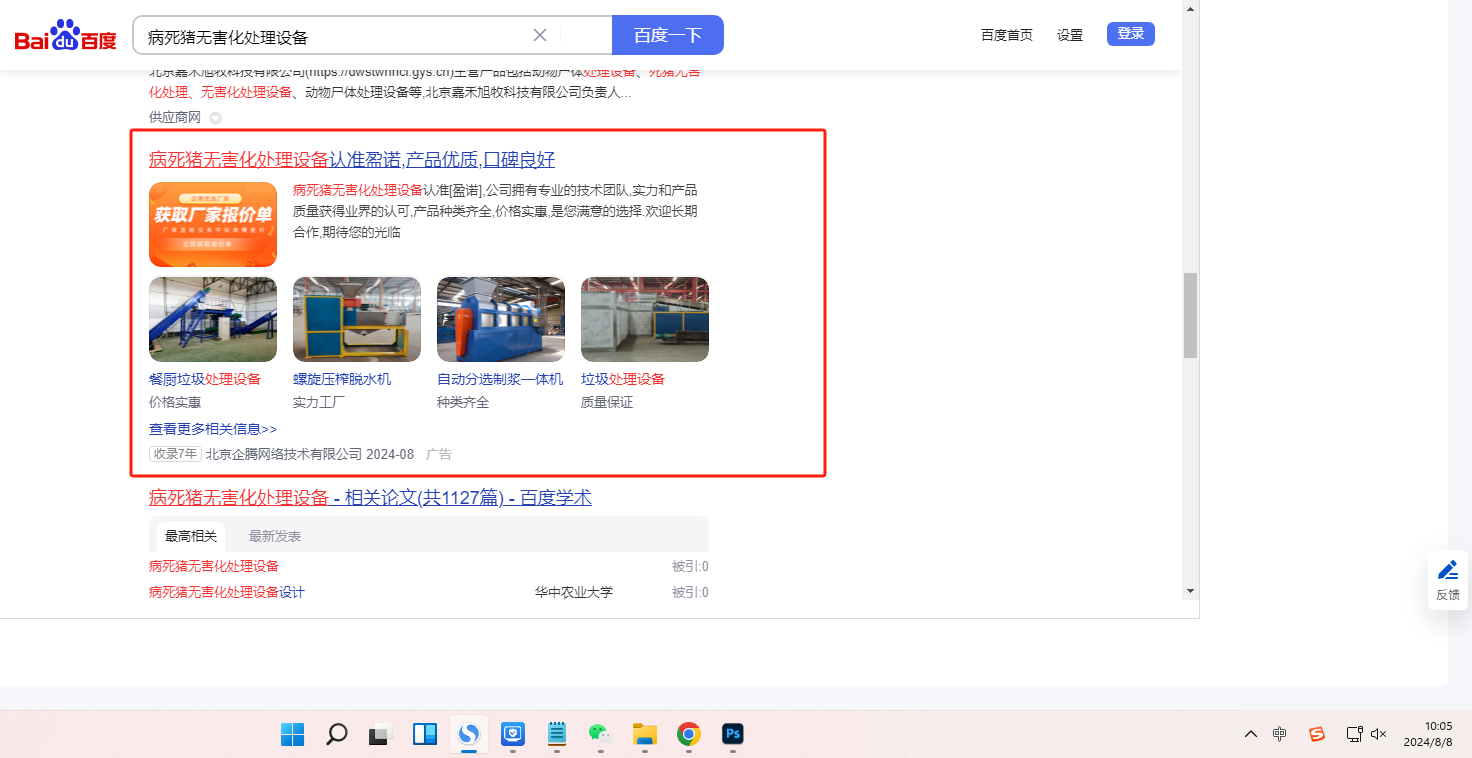Click 查看更多相关信息>> link
This screenshot has height=758, width=1472.
213,429
